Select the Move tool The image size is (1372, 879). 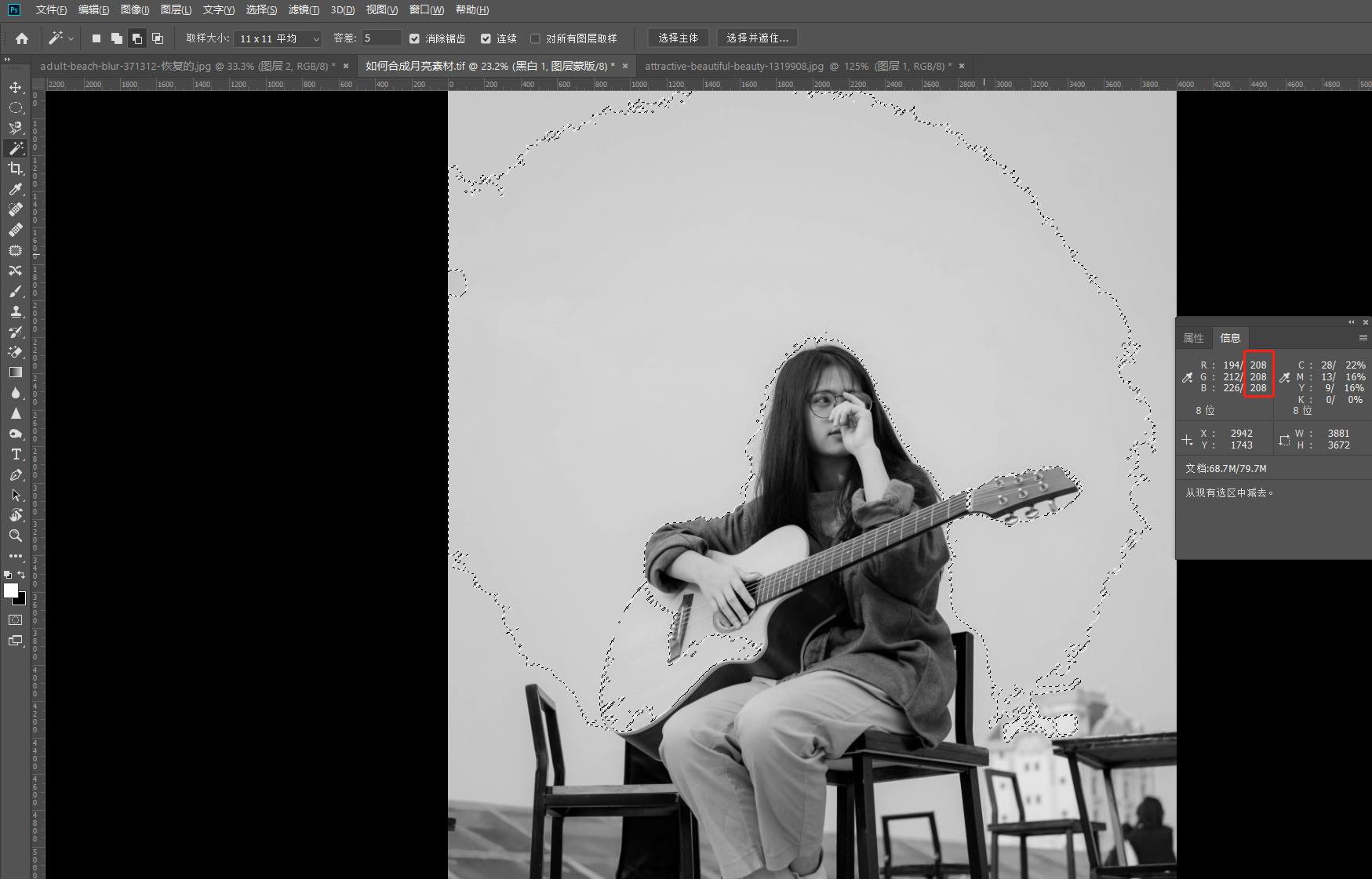point(16,87)
